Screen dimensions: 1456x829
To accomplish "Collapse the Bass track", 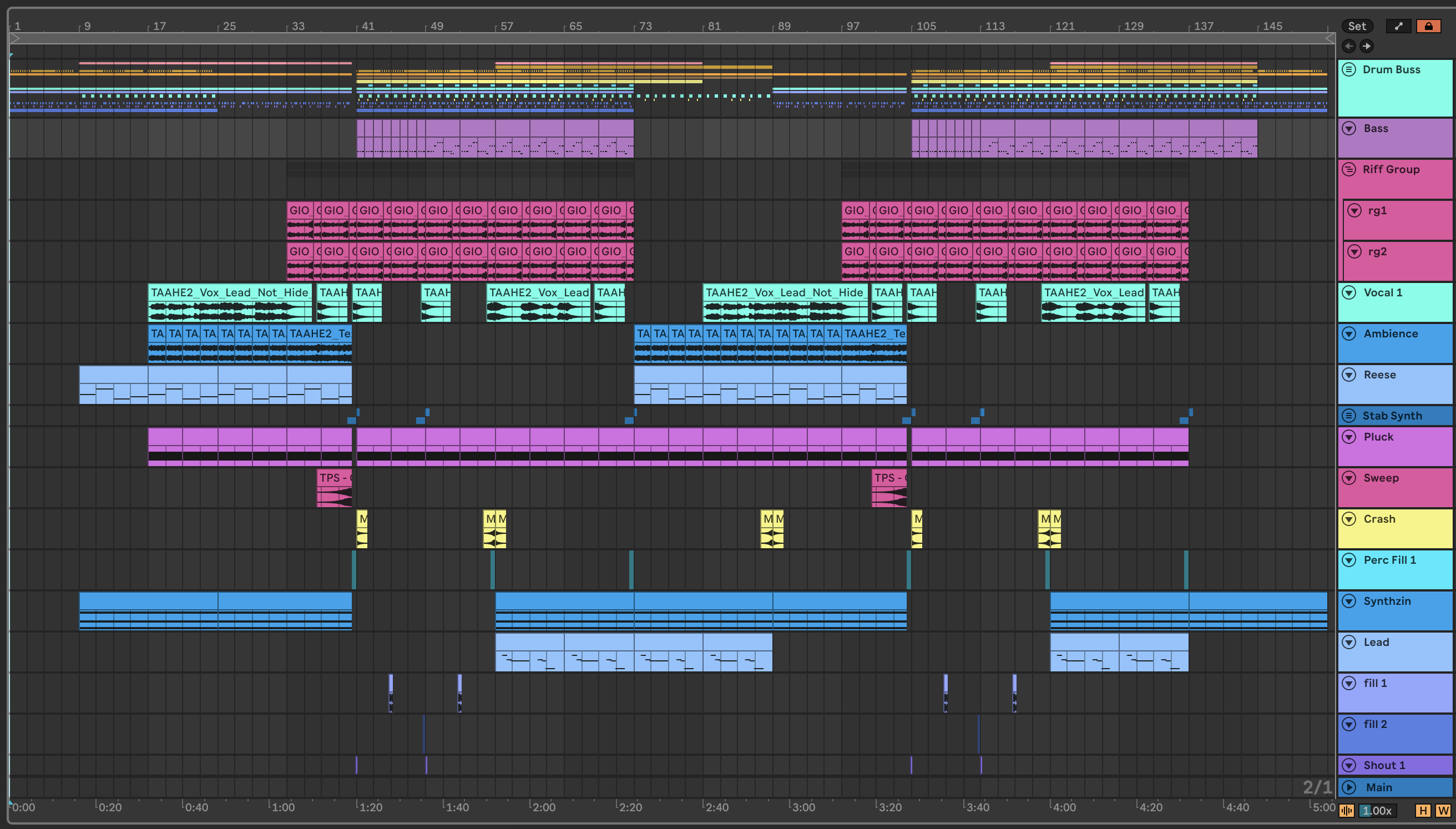I will (x=1348, y=129).
